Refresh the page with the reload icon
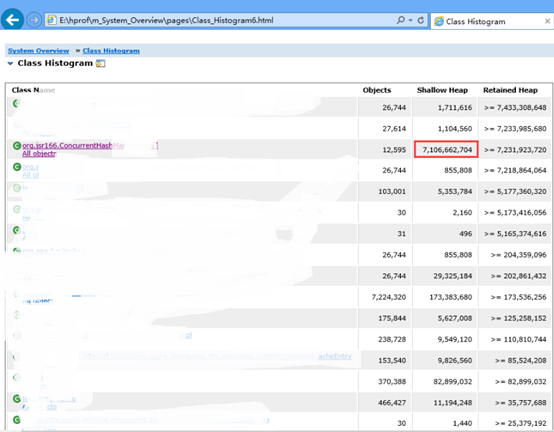The height and width of the screenshot is (432, 554). click(421, 20)
